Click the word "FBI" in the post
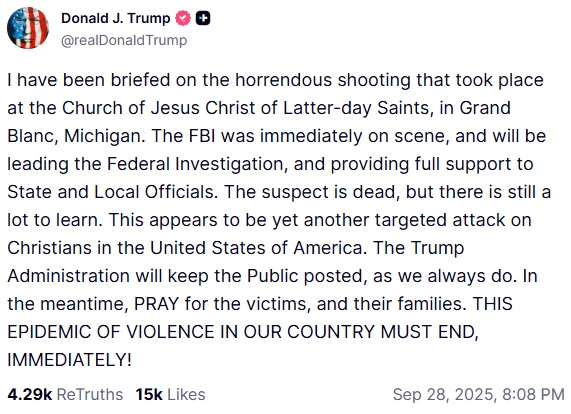This screenshot has height=414, width=571. tap(202, 136)
